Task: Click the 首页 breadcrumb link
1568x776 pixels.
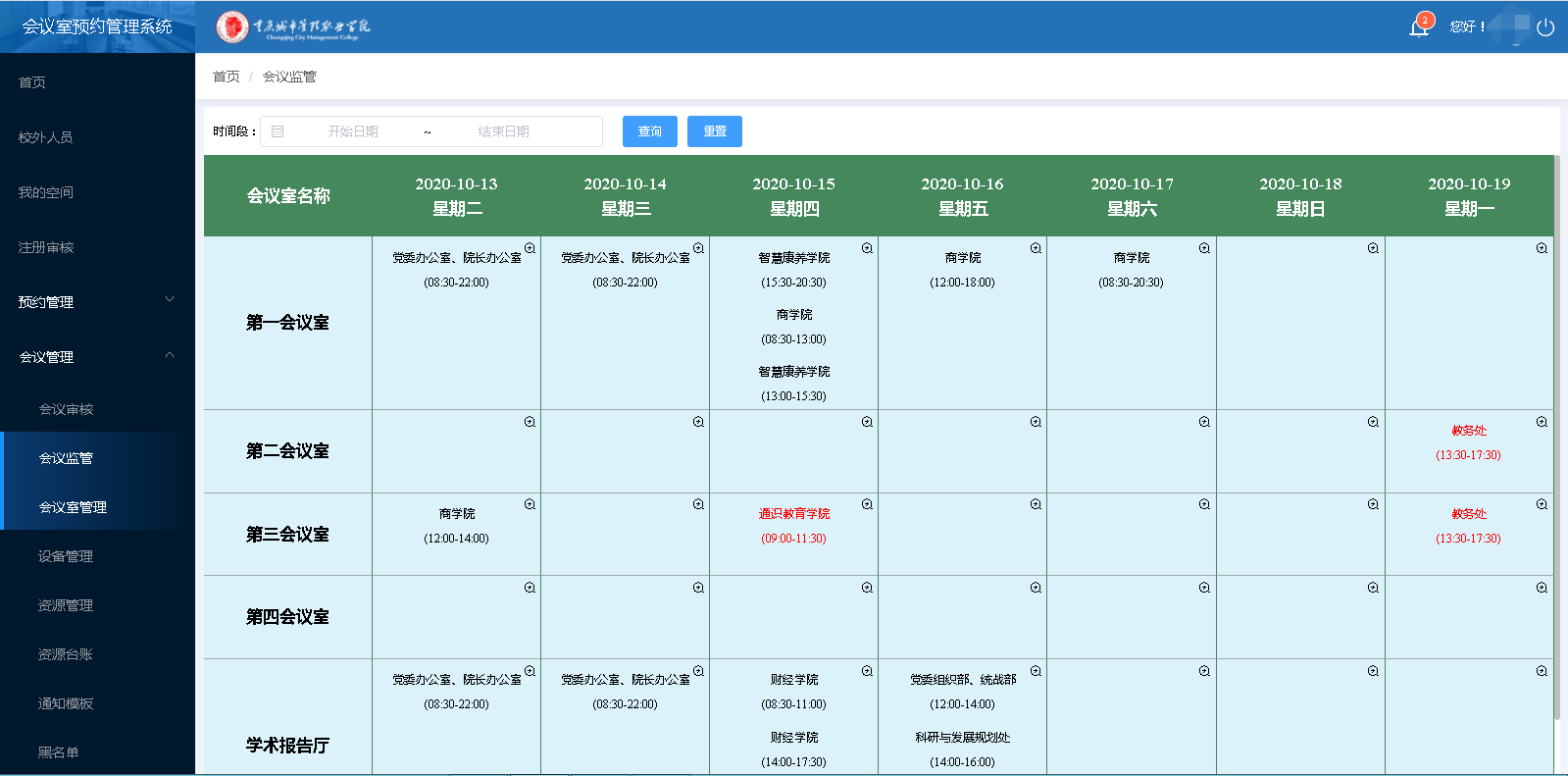Action: 227,77
